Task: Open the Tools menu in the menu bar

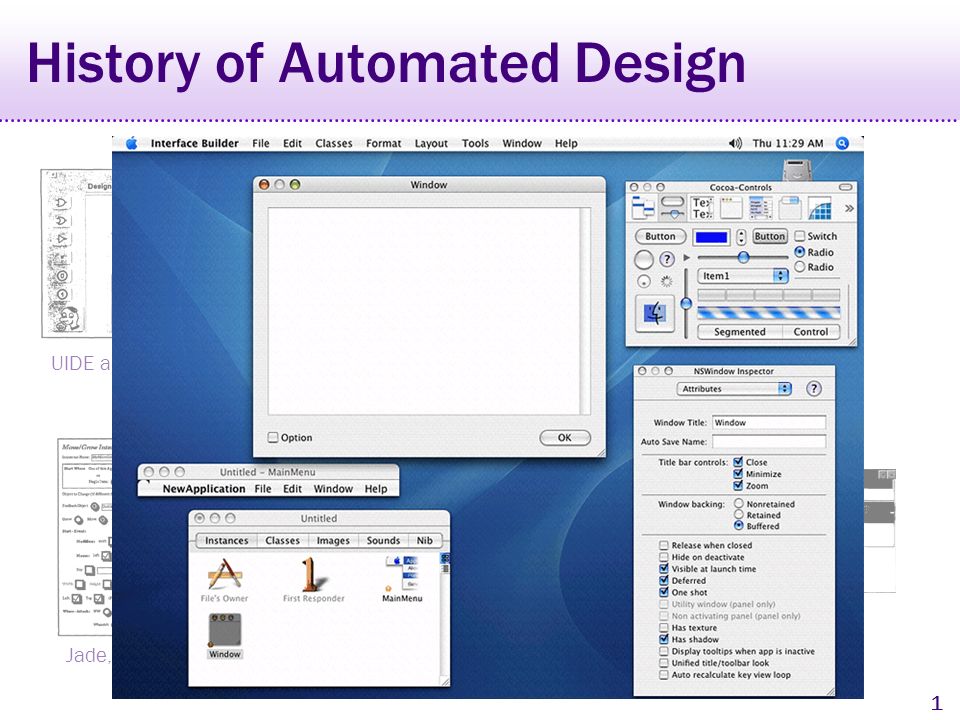Action: 475,143
